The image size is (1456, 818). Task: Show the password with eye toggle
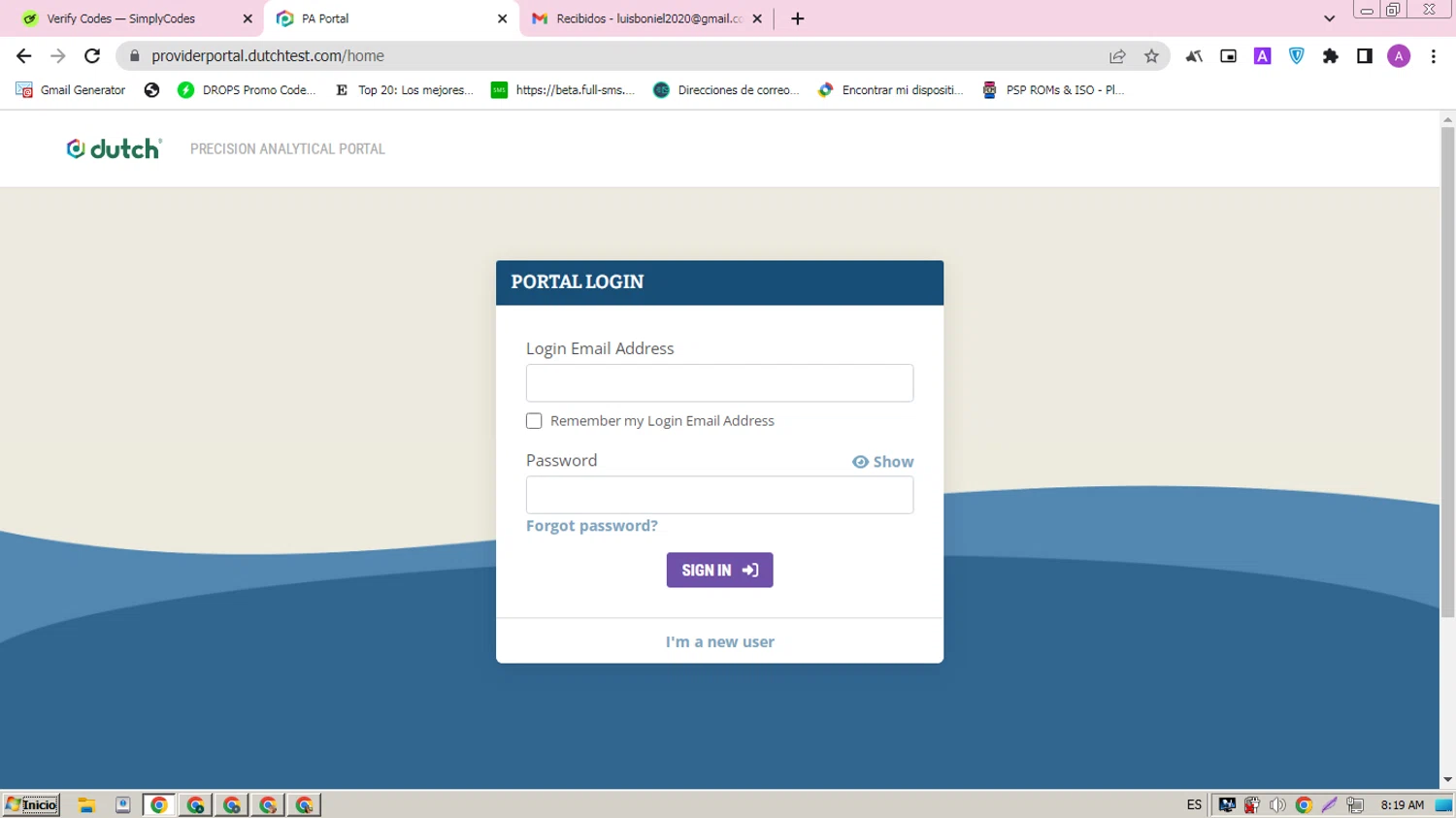point(882,462)
